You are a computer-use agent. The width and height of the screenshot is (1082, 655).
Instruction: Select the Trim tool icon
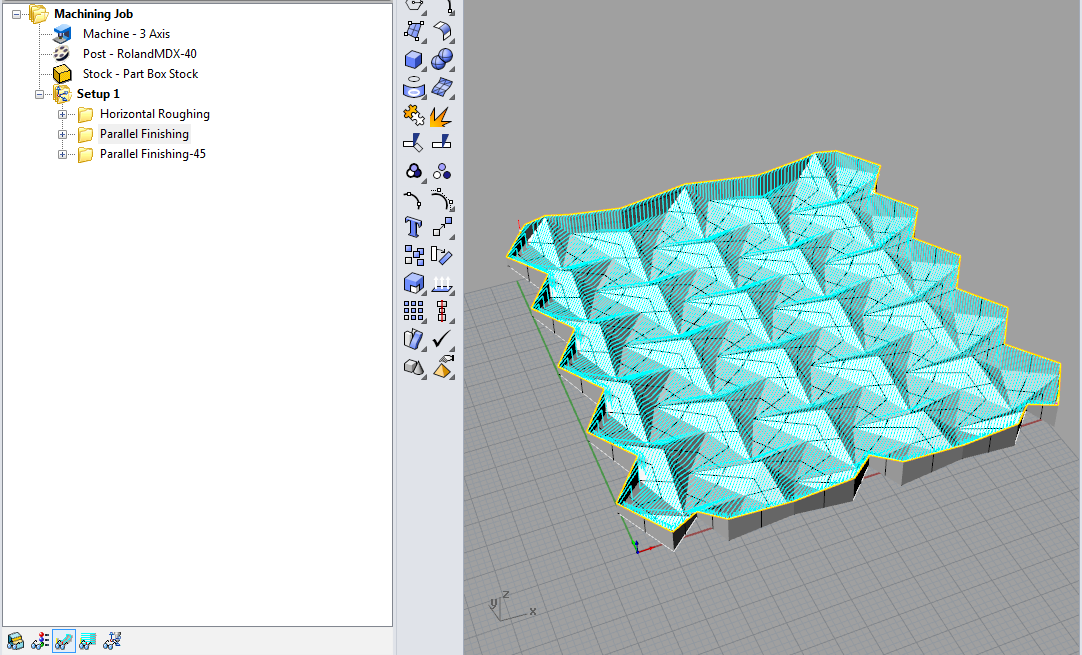[x=413, y=143]
